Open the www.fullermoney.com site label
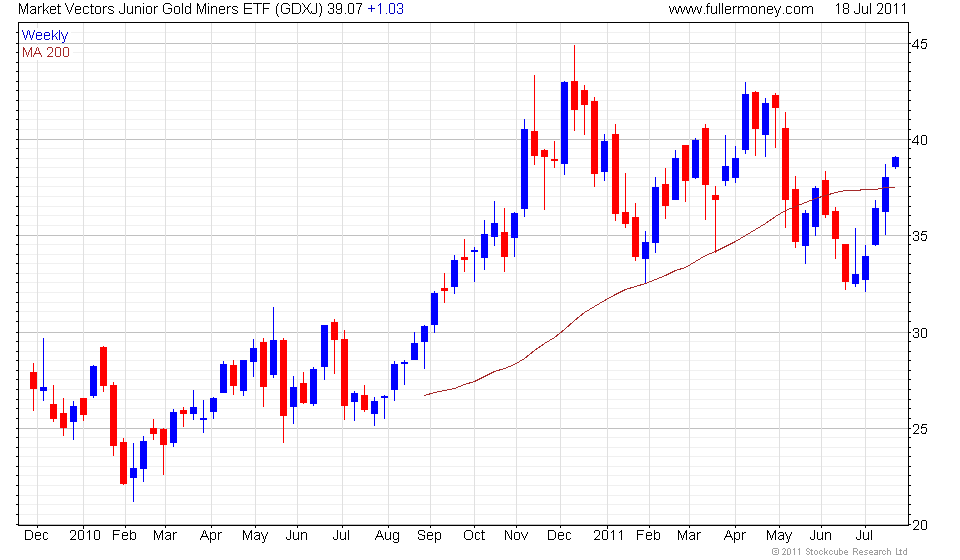This screenshot has height=560, width=960. (x=741, y=9)
